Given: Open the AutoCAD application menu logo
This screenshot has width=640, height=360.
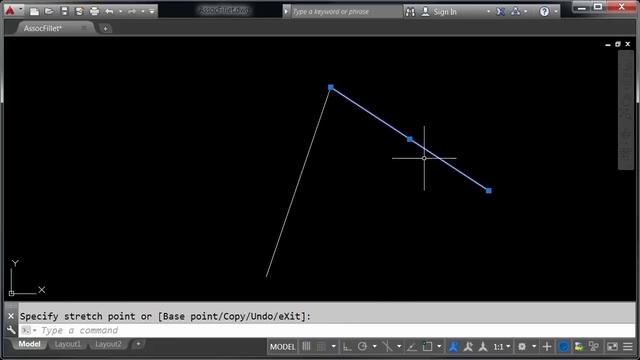Looking at the screenshot, I should (x=10, y=11).
